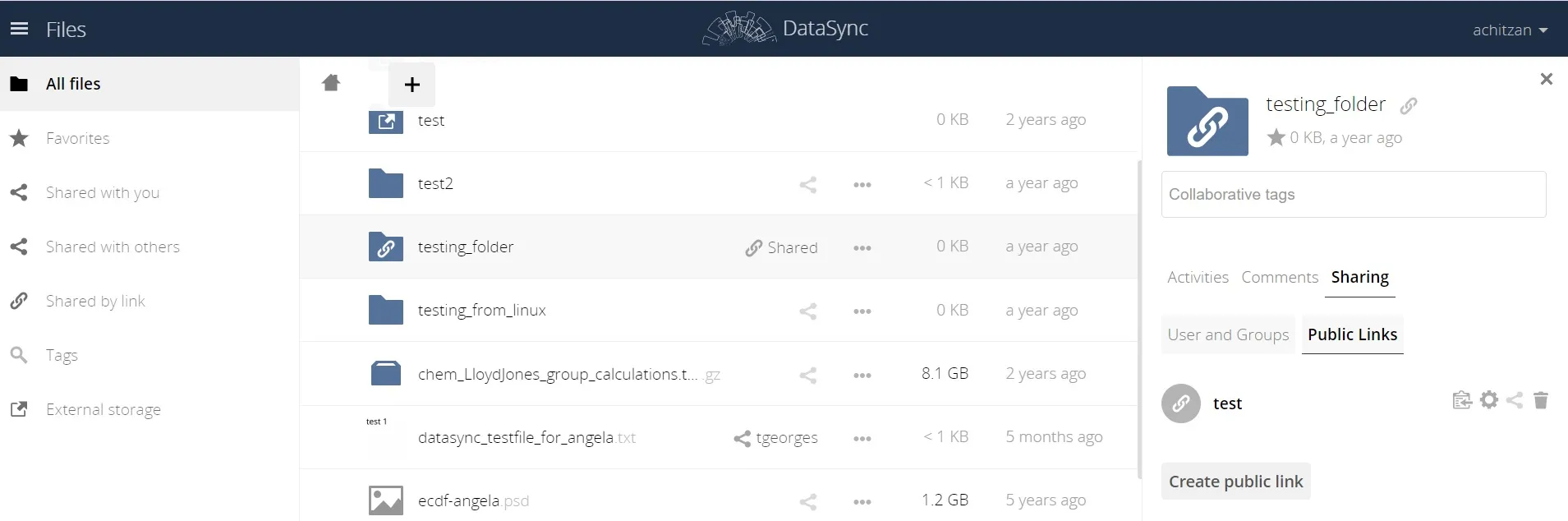Delete the test public link

pos(1541,400)
